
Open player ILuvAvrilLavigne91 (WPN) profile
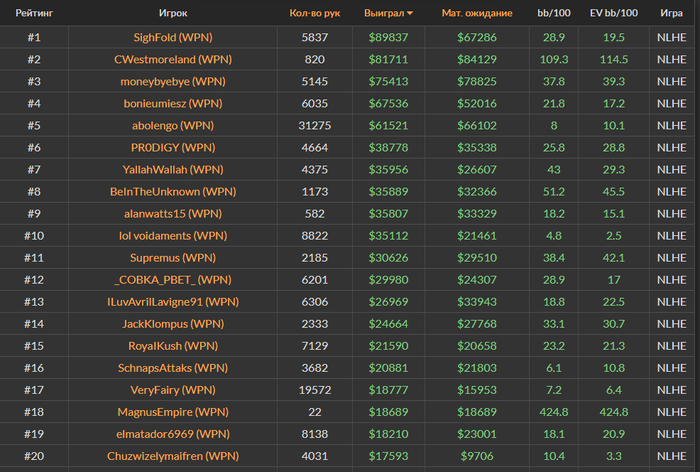point(173,302)
